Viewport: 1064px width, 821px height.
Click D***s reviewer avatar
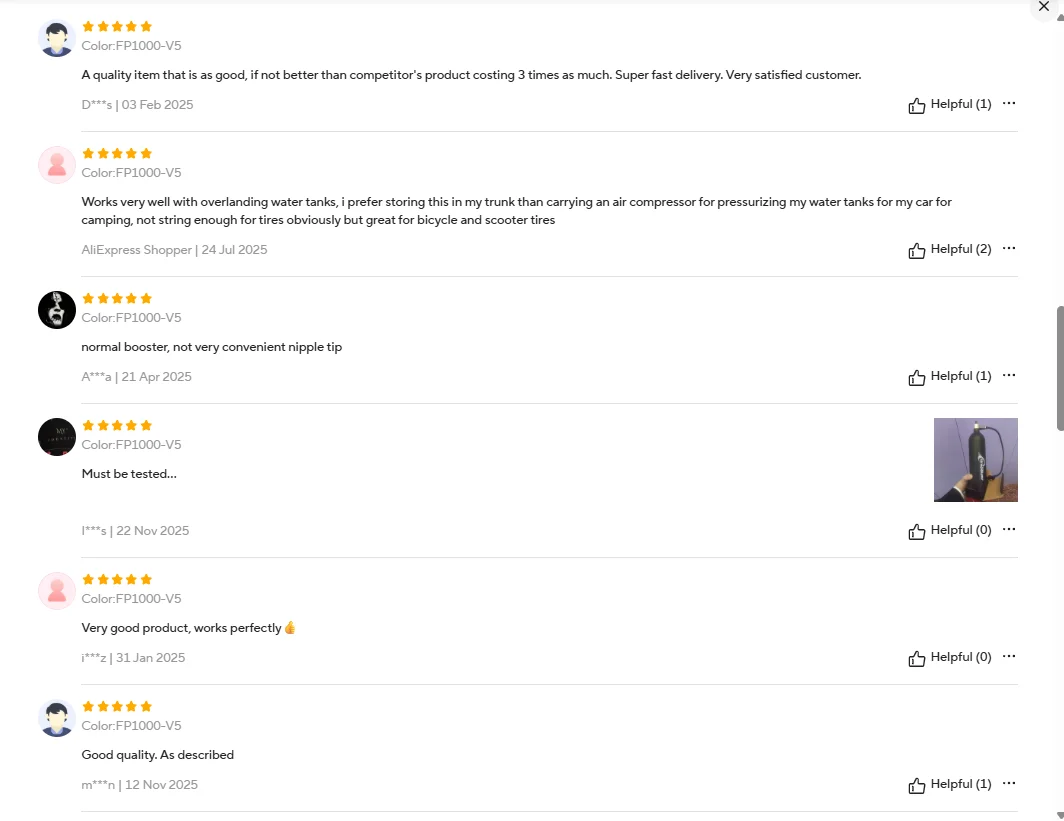coord(56,38)
